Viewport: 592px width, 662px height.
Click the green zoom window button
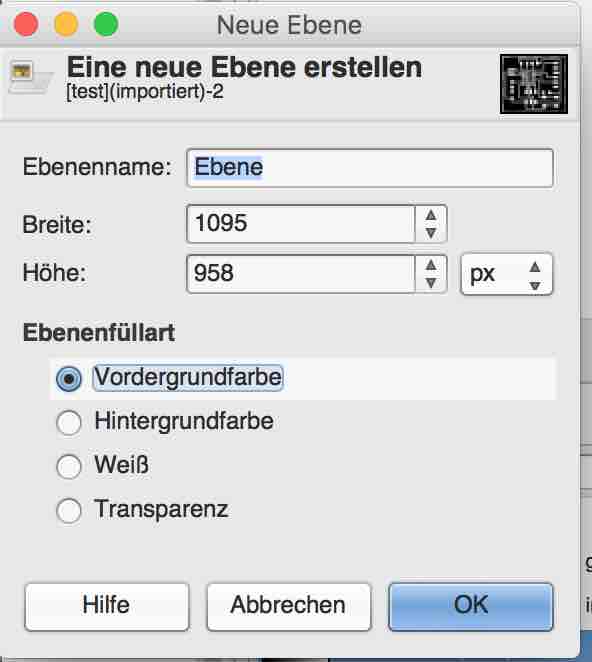106,24
